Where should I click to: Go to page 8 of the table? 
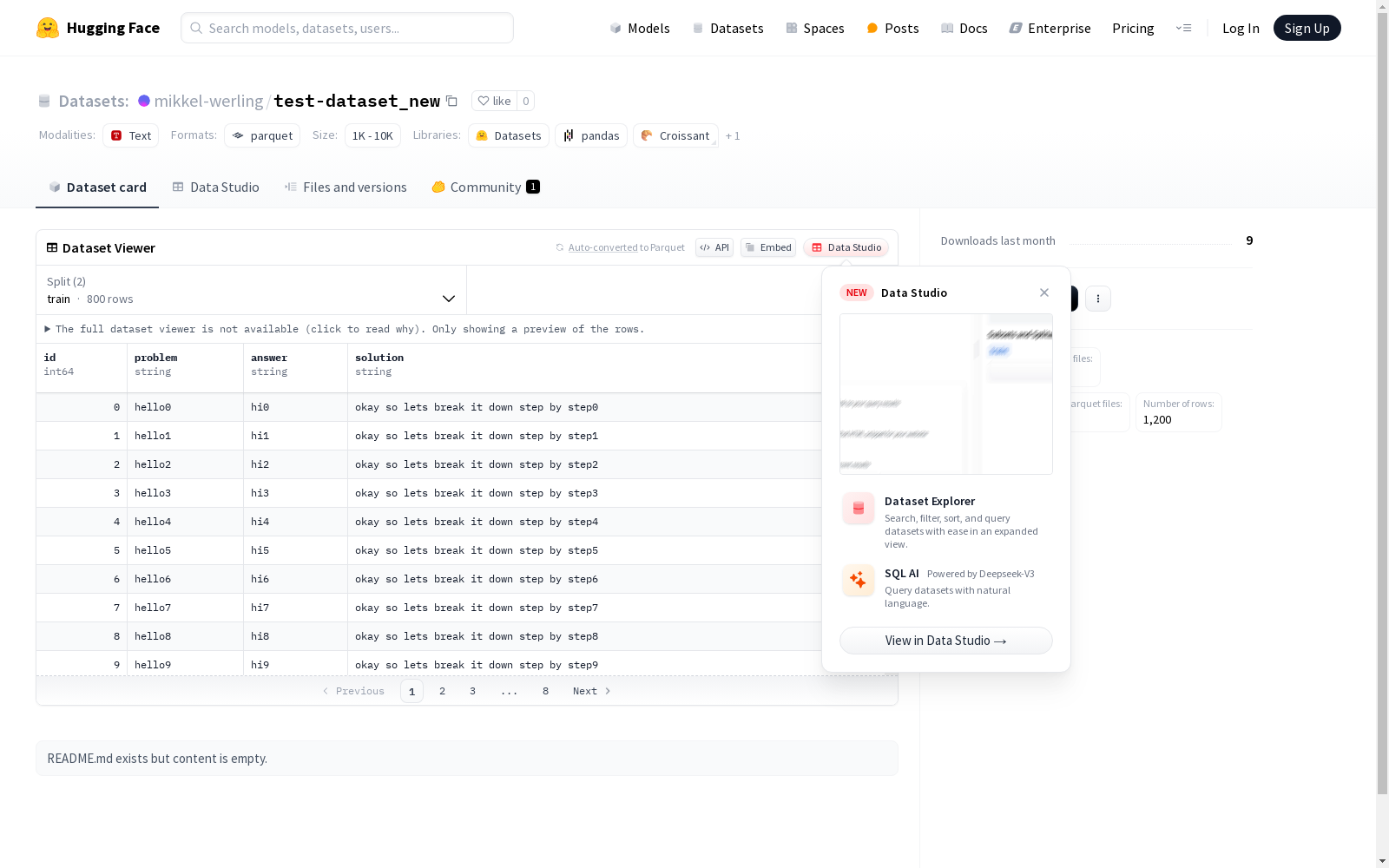545,691
